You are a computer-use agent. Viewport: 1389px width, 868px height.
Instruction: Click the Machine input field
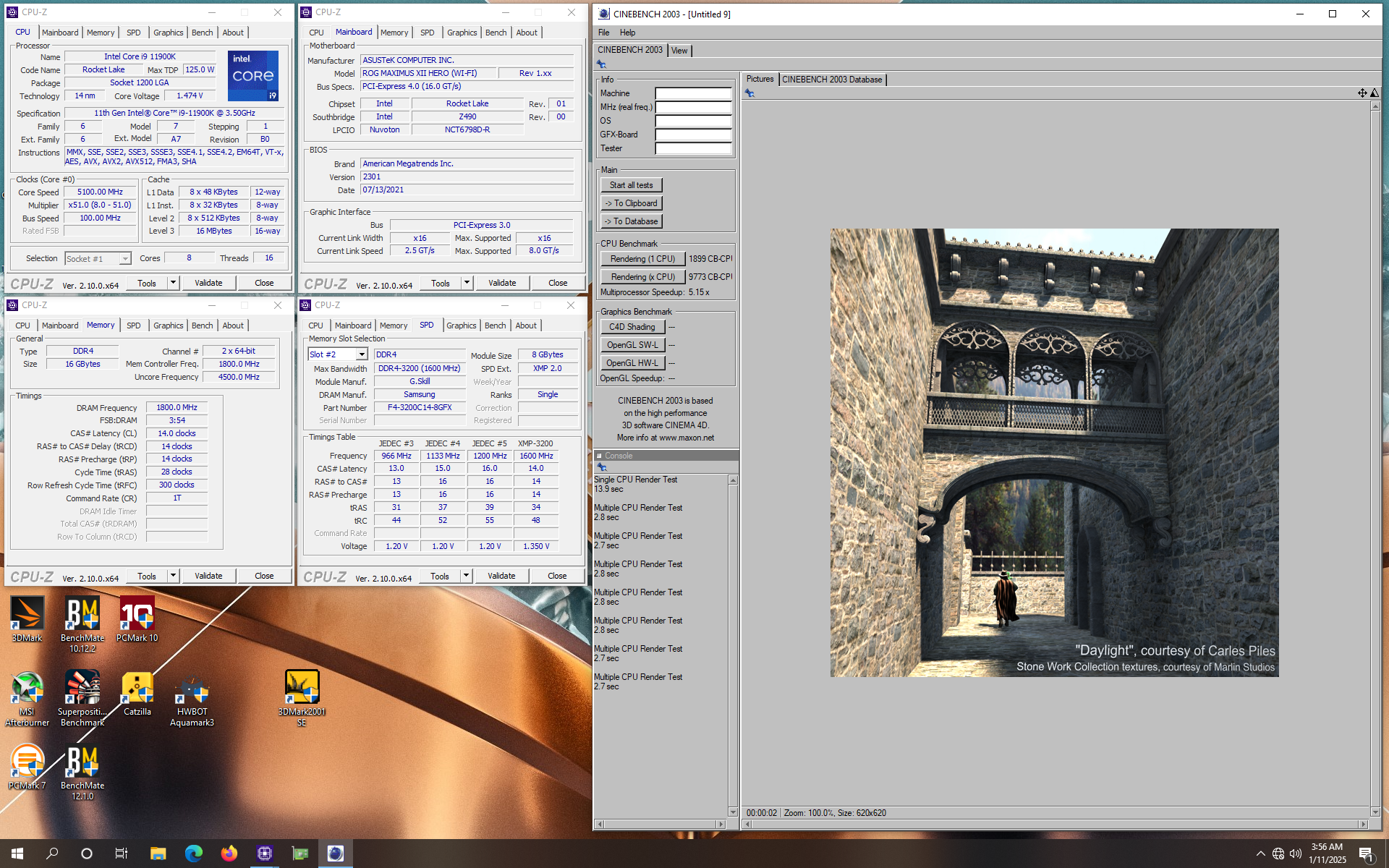(x=693, y=93)
